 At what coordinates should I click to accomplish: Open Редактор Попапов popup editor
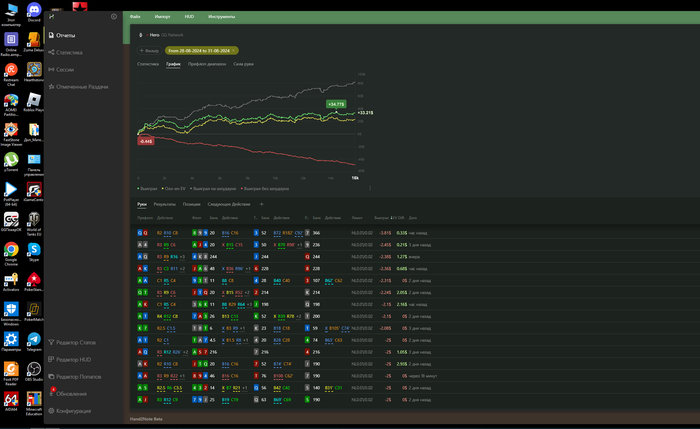[79, 376]
